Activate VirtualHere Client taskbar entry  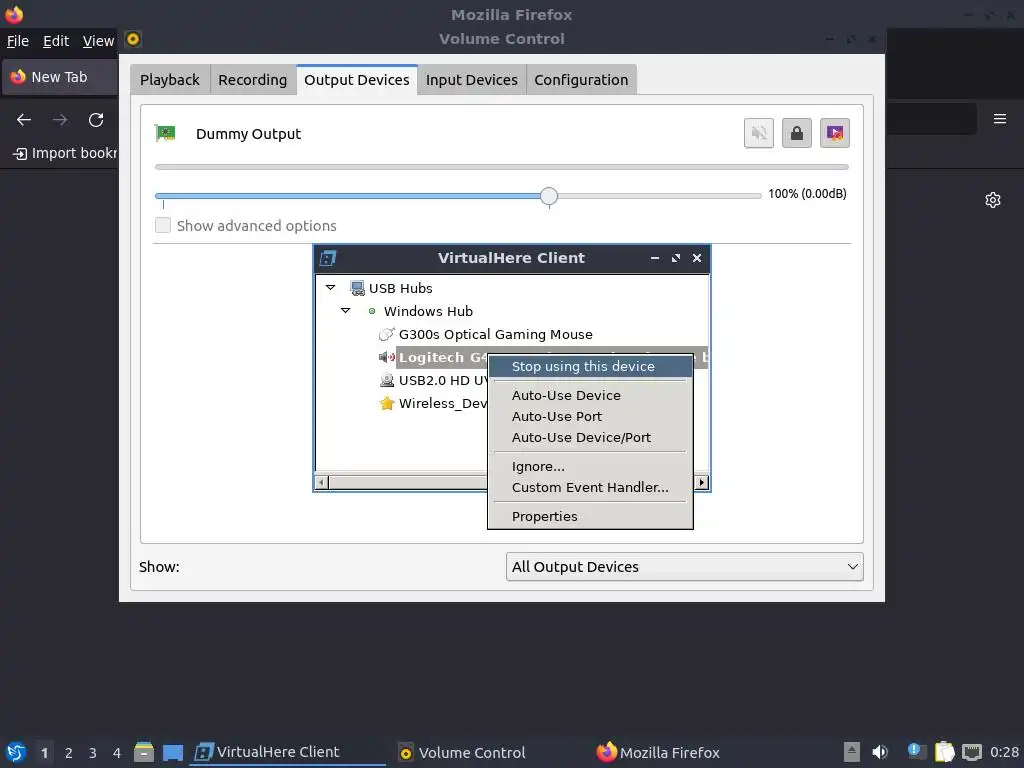287,752
